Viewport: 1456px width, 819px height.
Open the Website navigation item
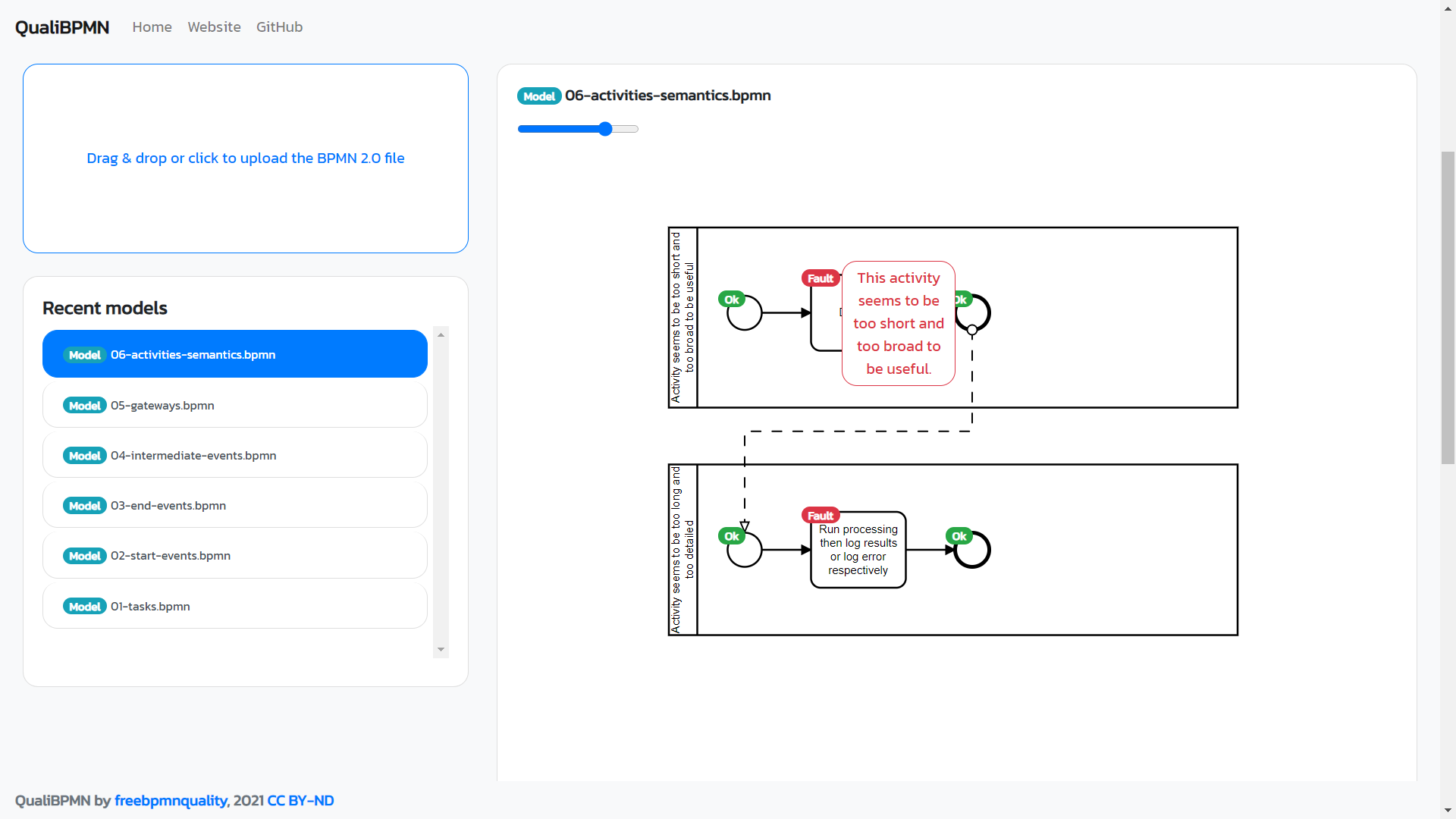214,27
